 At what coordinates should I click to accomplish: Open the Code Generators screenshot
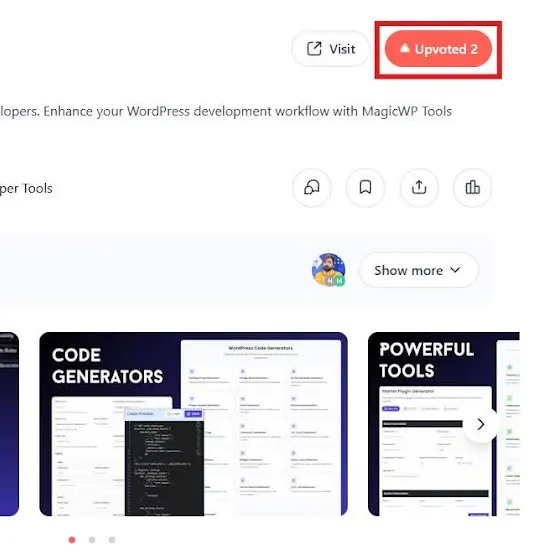193,424
